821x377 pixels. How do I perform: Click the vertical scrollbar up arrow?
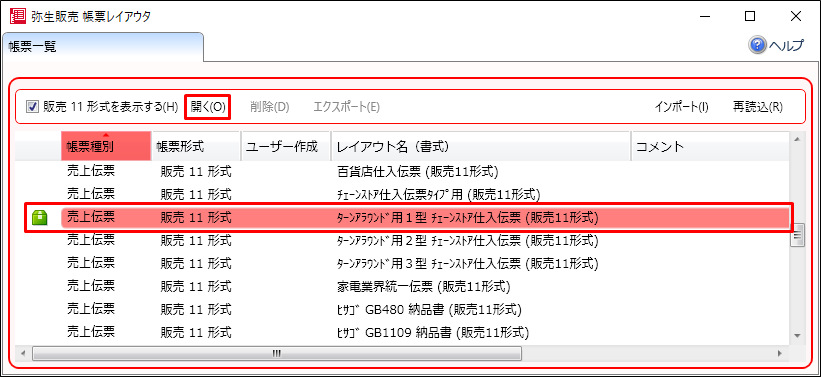pyautogui.click(x=797, y=139)
